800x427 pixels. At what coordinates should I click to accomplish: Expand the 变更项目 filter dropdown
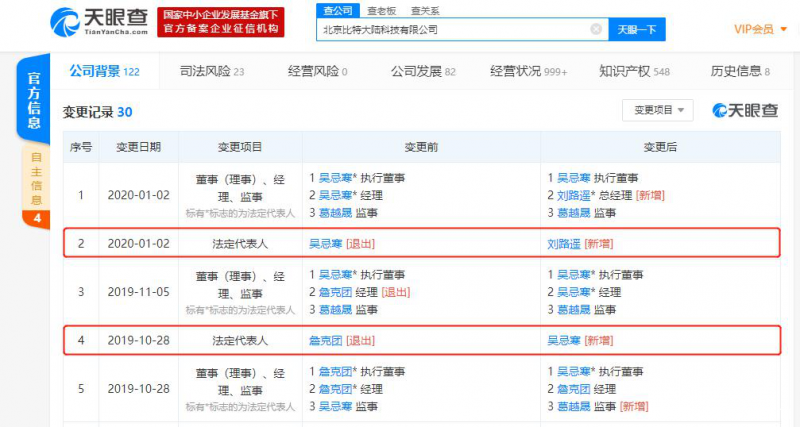[x=658, y=110]
